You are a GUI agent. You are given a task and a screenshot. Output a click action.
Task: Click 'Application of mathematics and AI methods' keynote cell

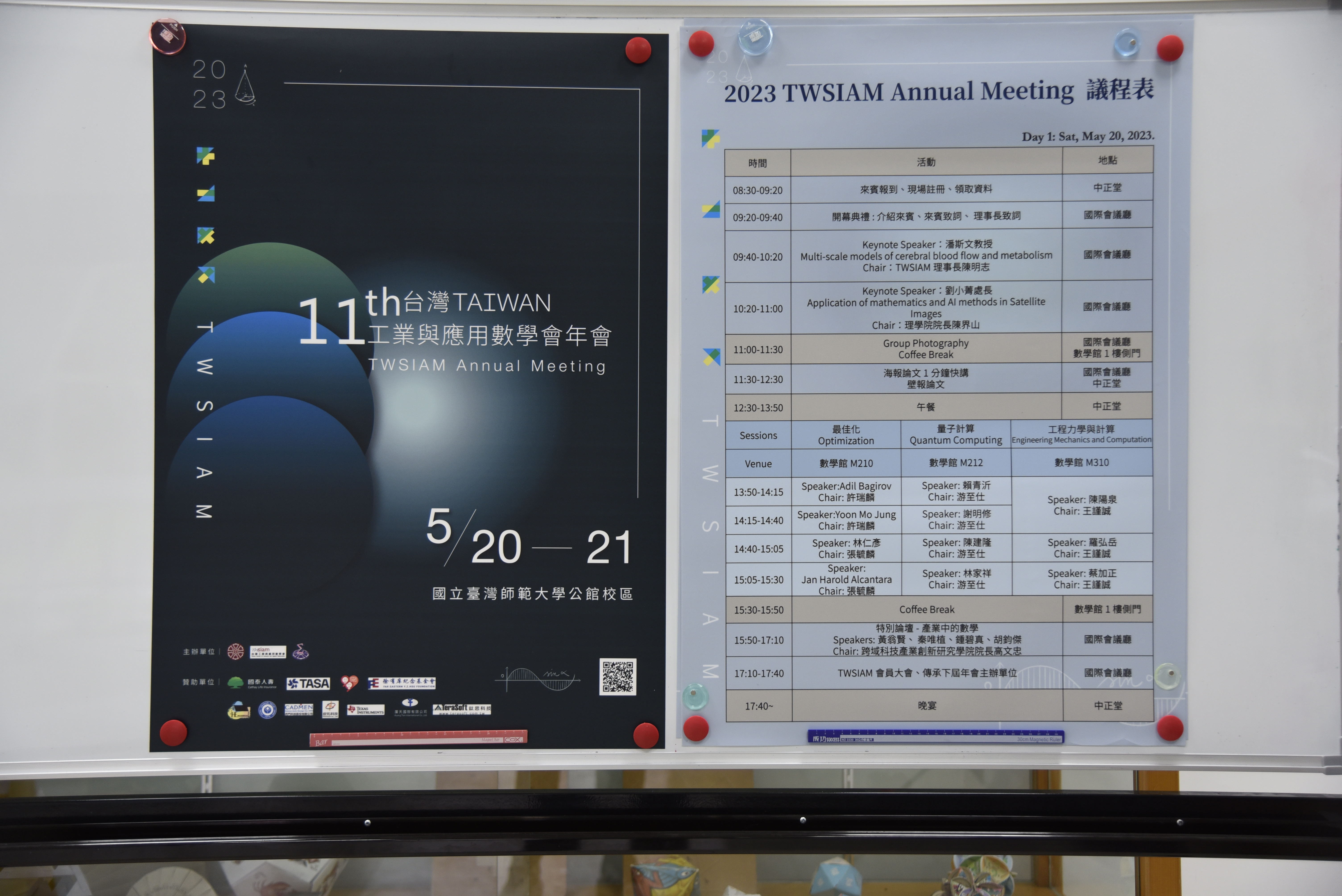tap(926, 307)
